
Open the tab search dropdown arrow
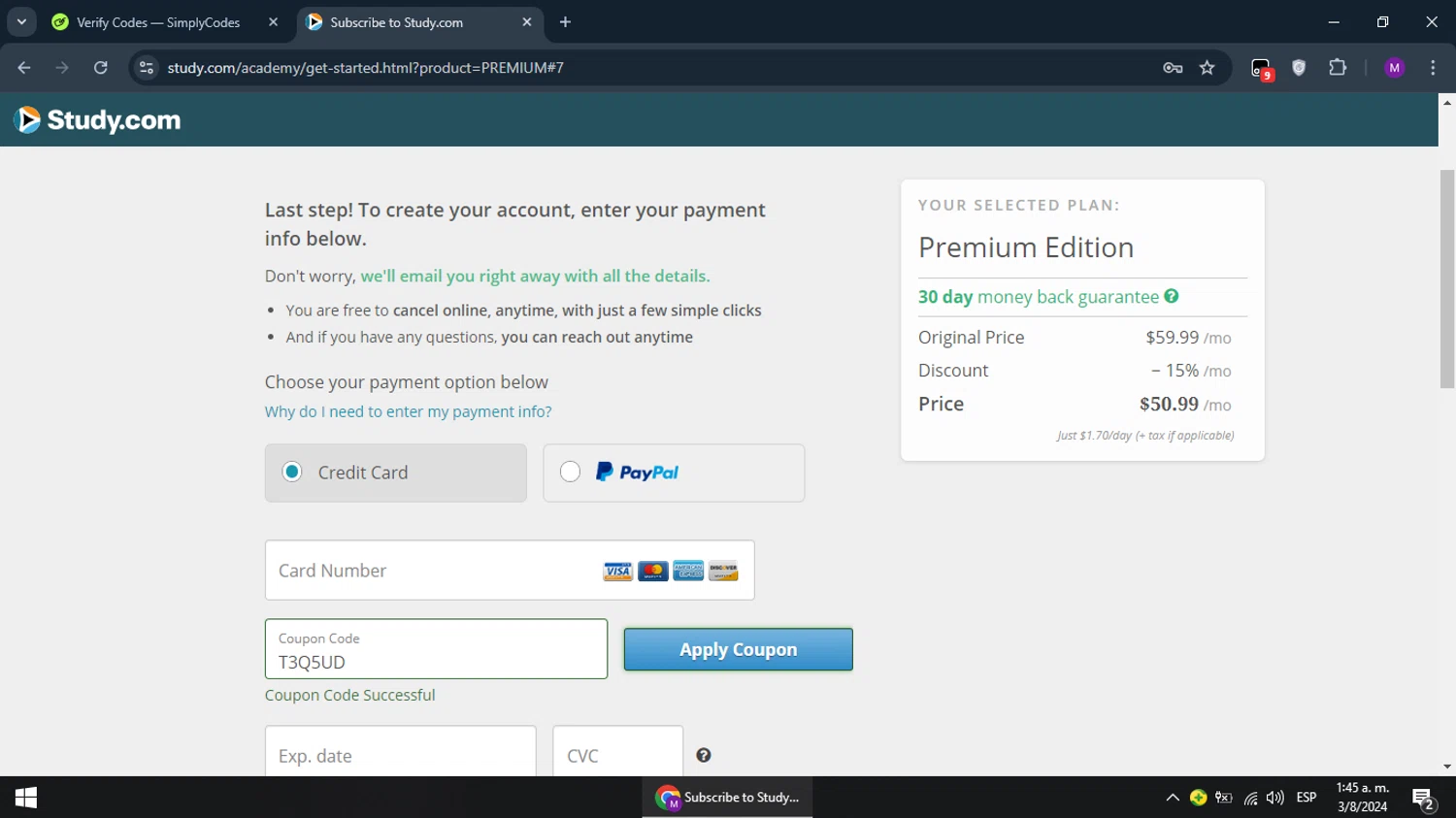point(21,21)
